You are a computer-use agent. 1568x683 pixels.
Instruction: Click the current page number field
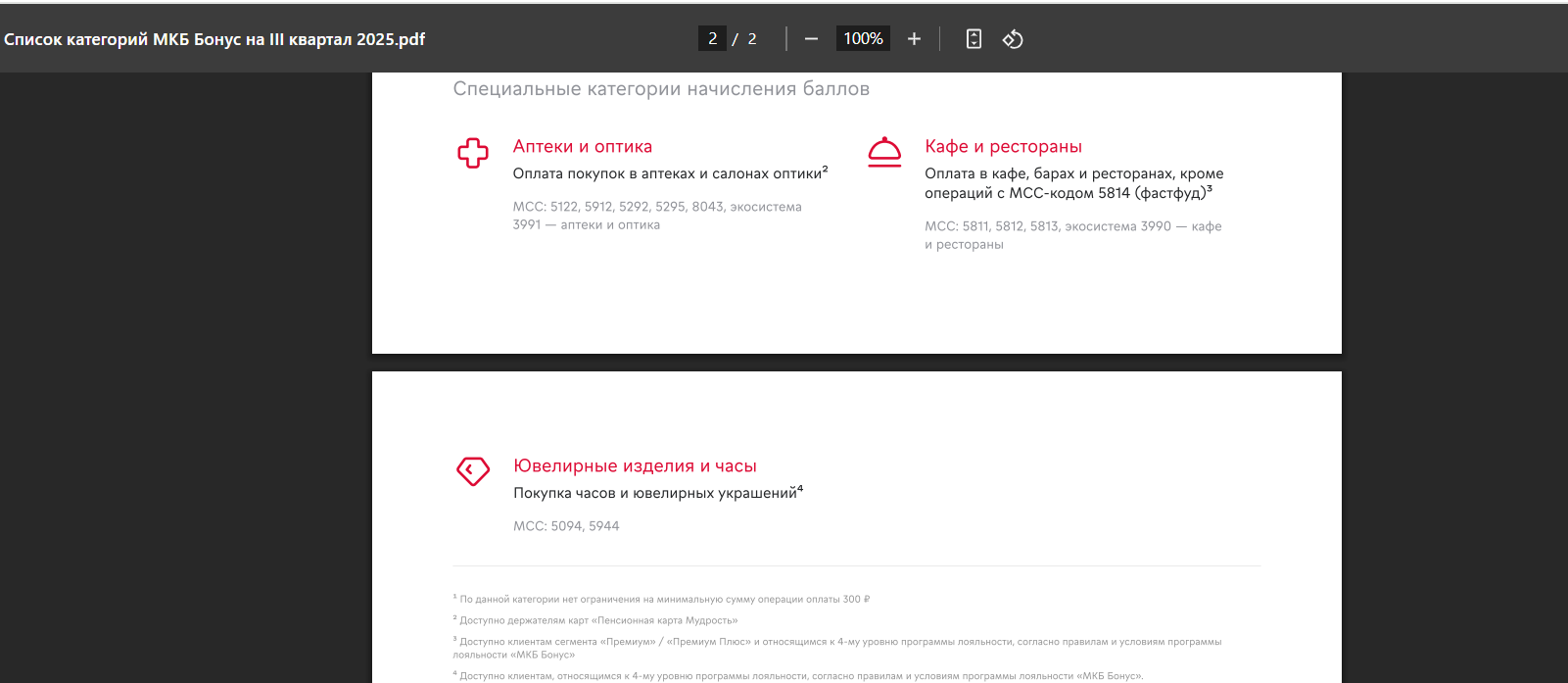pos(712,38)
